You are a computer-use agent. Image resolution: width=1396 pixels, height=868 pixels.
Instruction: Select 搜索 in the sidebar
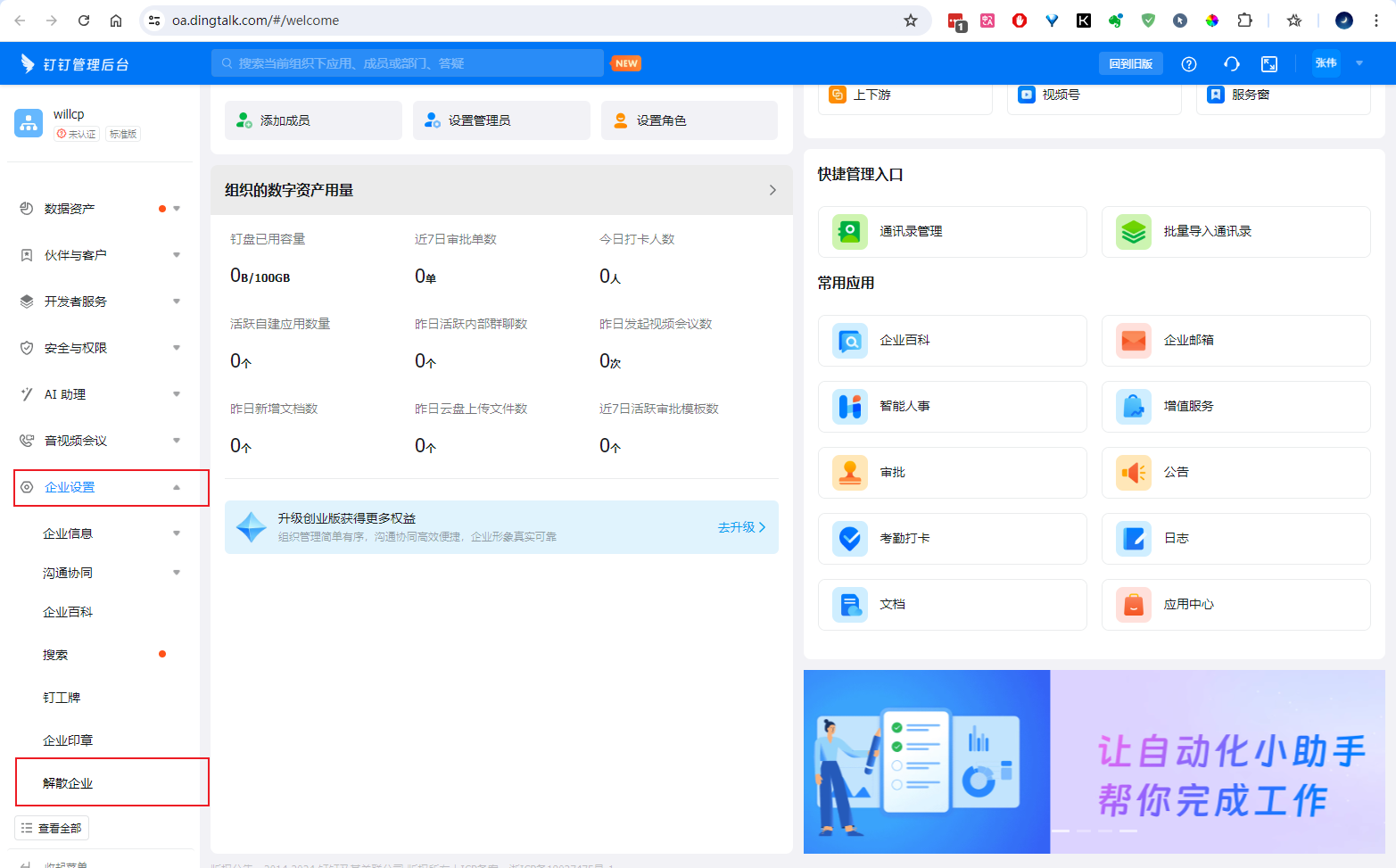coord(55,655)
